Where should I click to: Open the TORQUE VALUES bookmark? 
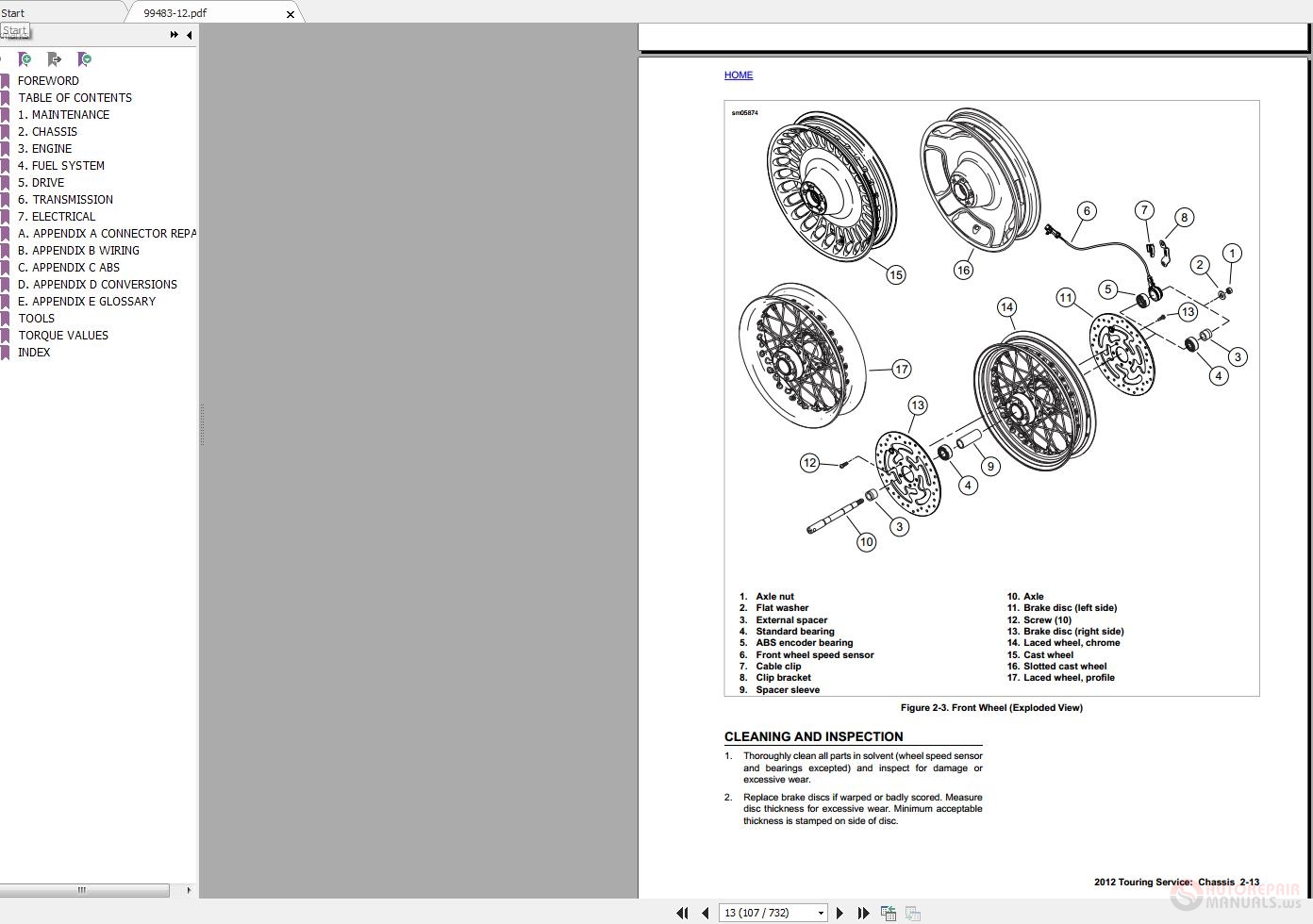coord(62,336)
